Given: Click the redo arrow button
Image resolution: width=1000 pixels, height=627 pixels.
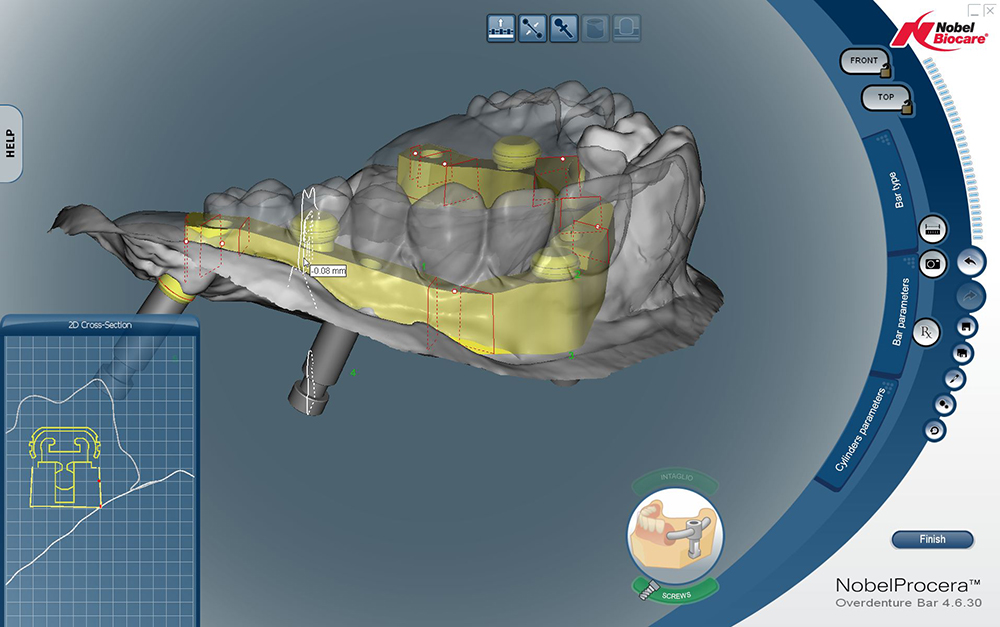Looking at the screenshot, I should (x=968, y=295).
